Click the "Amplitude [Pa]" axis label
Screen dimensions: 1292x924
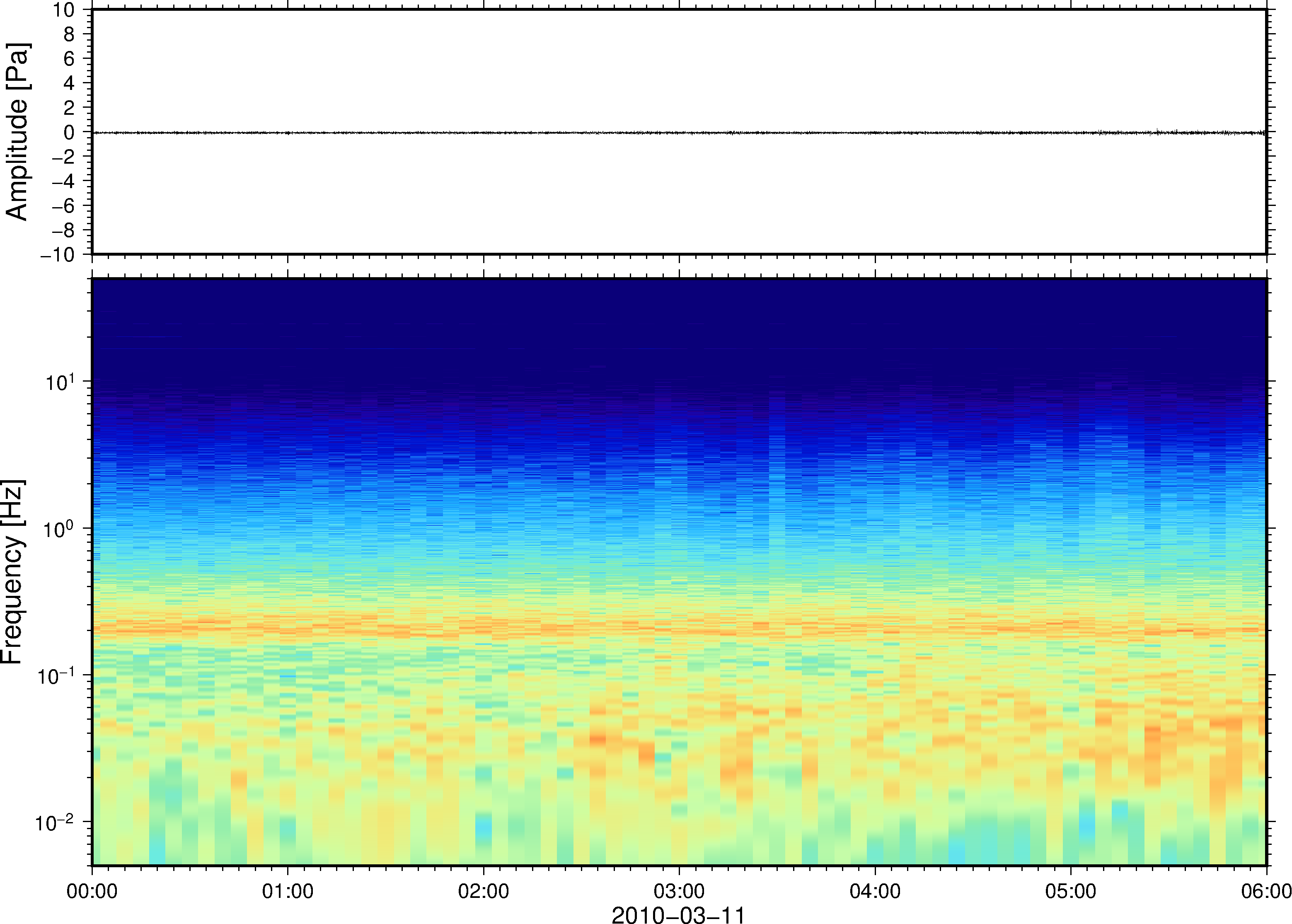click(17, 131)
